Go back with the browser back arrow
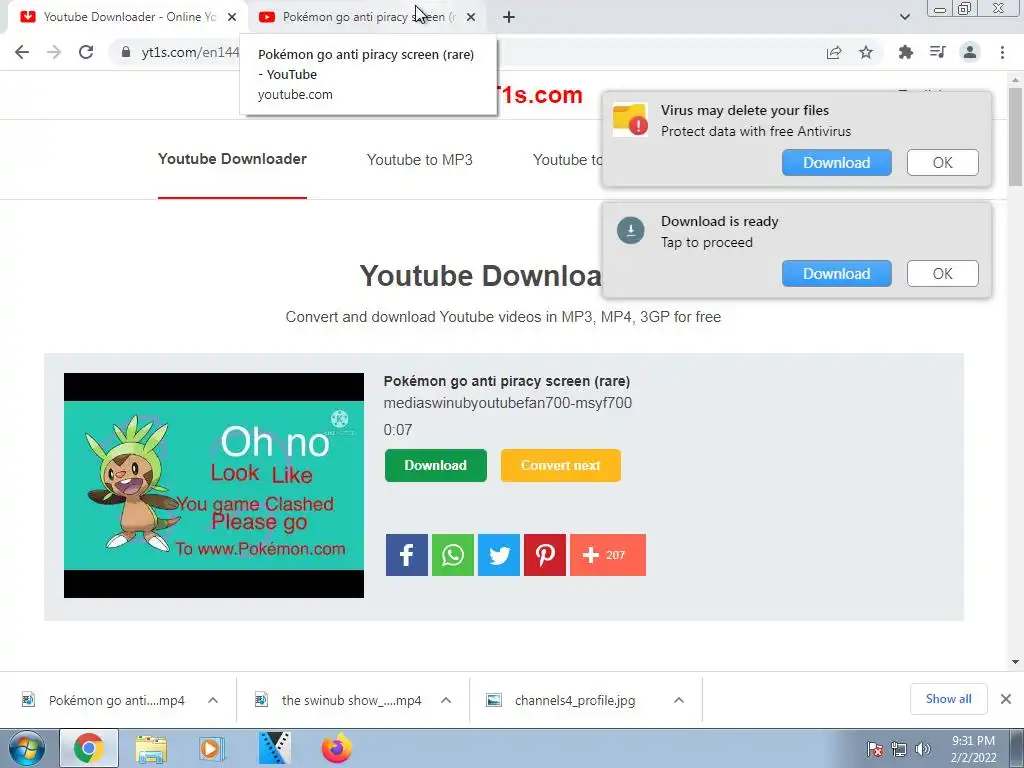This screenshot has width=1024, height=768. [22, 52]
